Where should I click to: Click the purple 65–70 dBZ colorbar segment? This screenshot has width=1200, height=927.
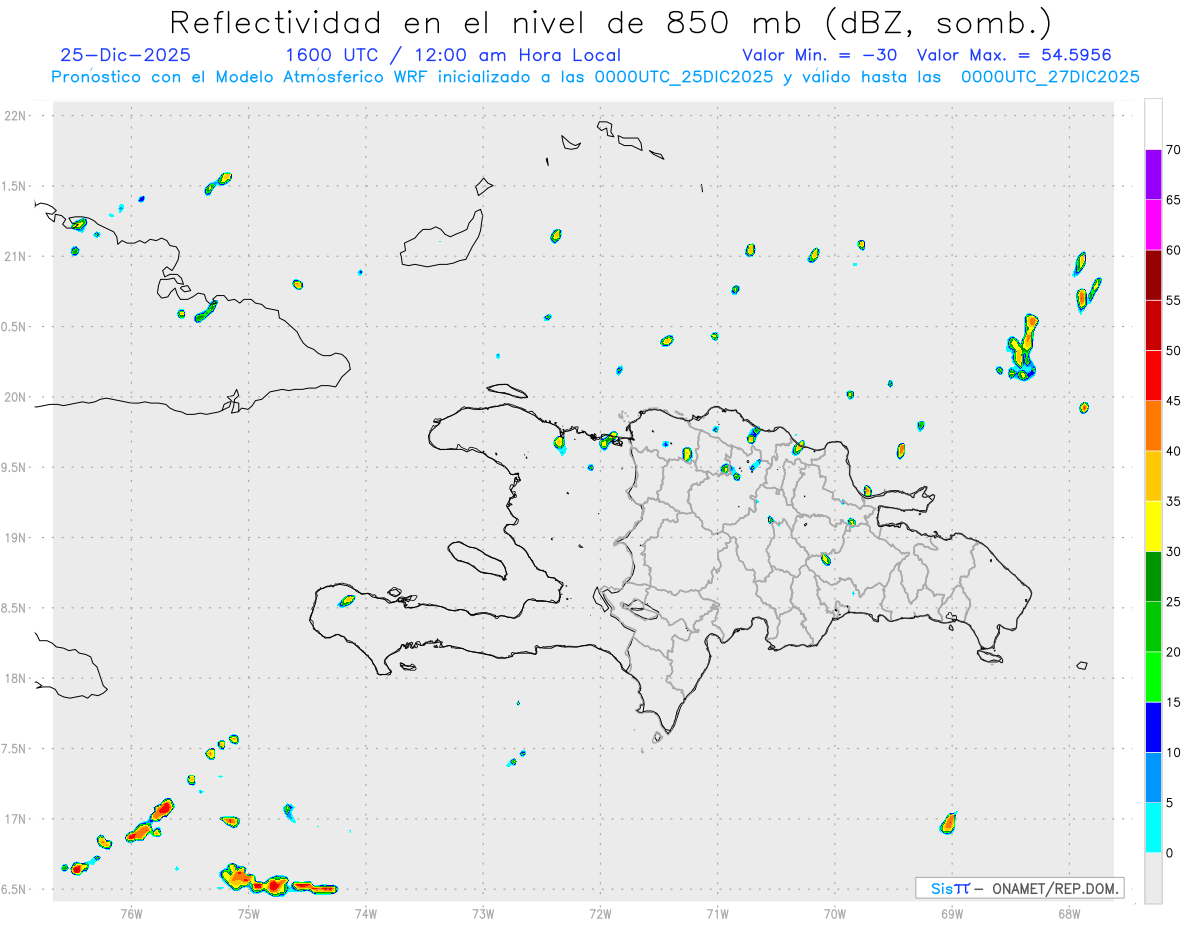click(1153, 174)
